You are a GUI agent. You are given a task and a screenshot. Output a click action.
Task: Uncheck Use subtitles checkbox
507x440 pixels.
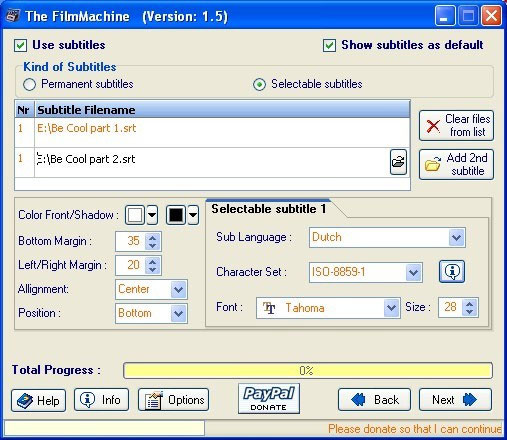[20, 45]
